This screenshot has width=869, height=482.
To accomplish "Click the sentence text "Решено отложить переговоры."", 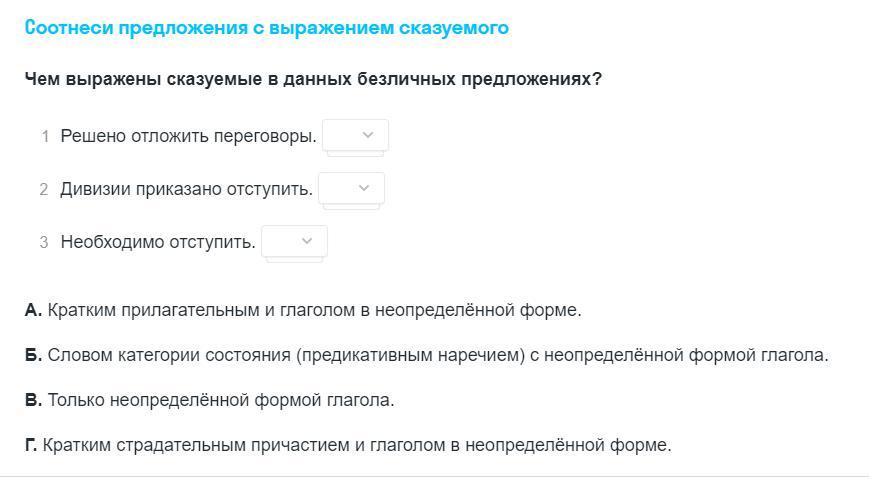I will click(x=188, y=136).
